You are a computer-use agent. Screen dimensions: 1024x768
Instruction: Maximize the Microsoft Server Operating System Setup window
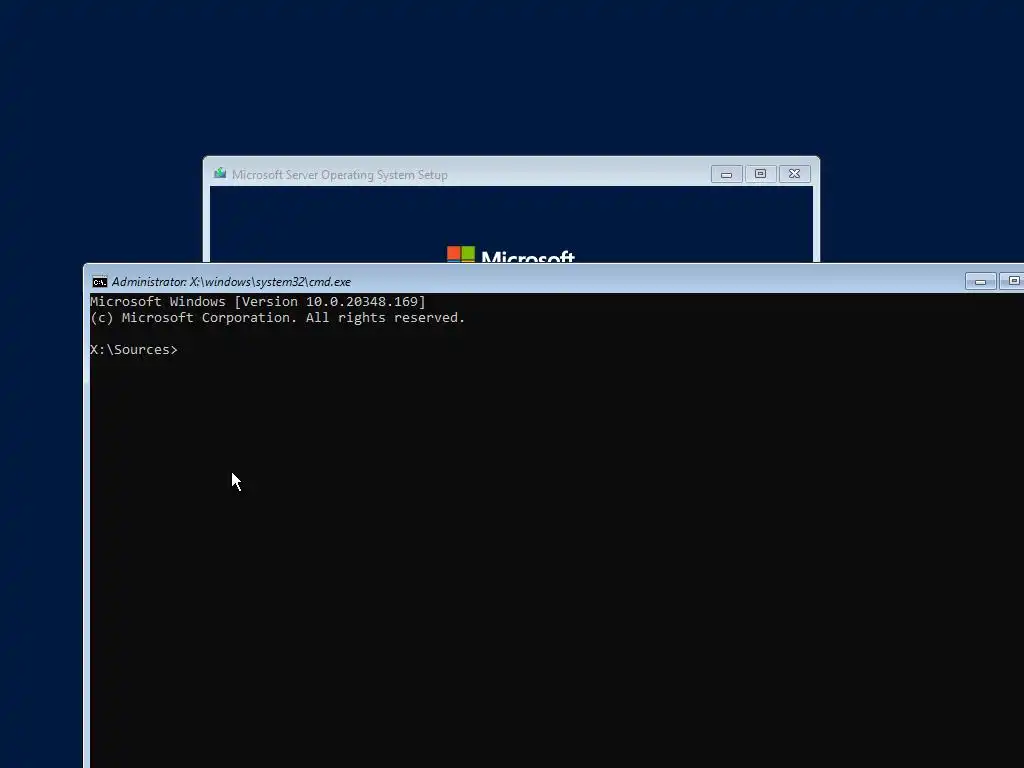(760, 174)
